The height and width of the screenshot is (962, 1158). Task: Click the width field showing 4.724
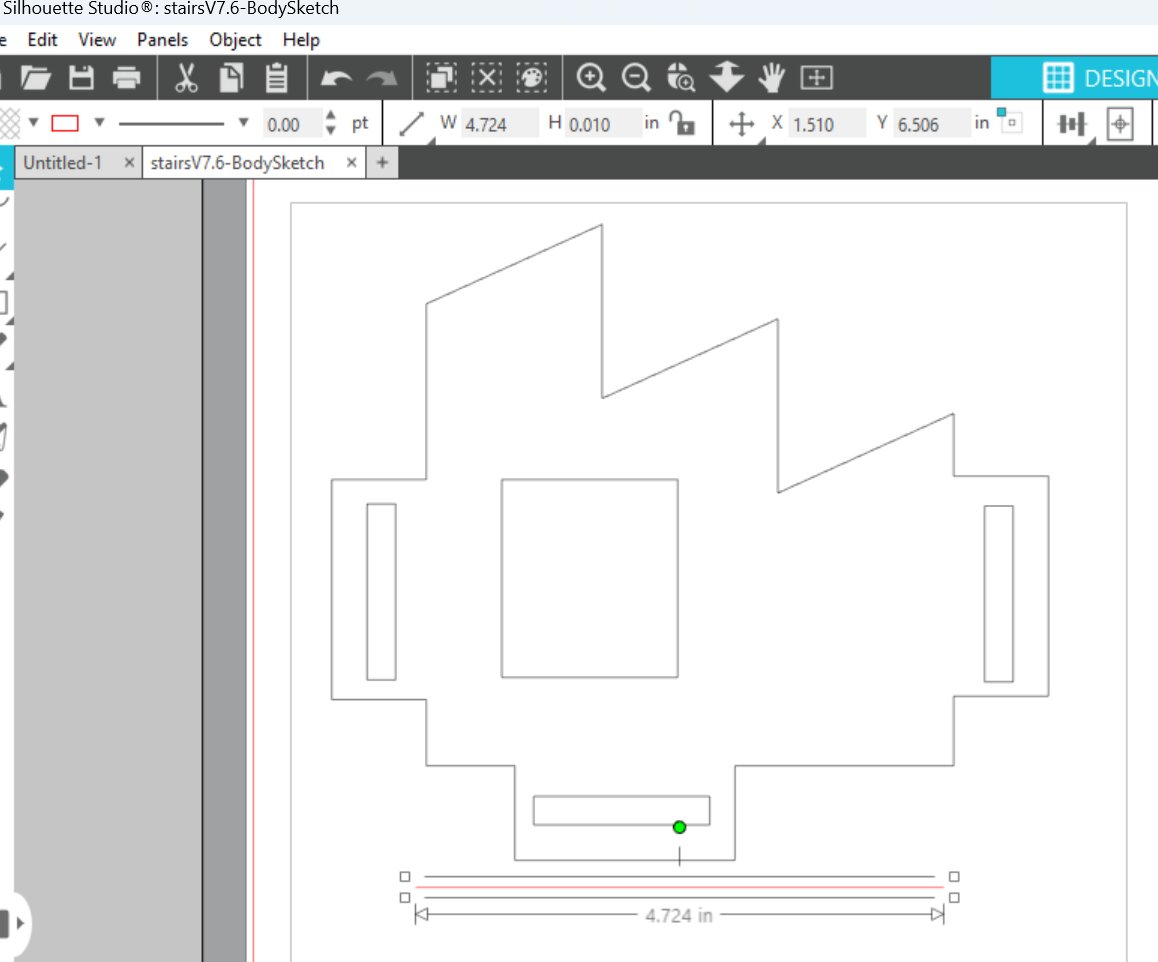pyautogui.click(x=501, y=124)
